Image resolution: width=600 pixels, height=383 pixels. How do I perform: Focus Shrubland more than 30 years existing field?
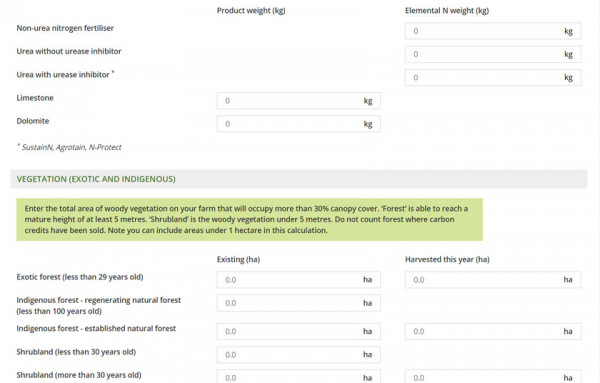298,376
